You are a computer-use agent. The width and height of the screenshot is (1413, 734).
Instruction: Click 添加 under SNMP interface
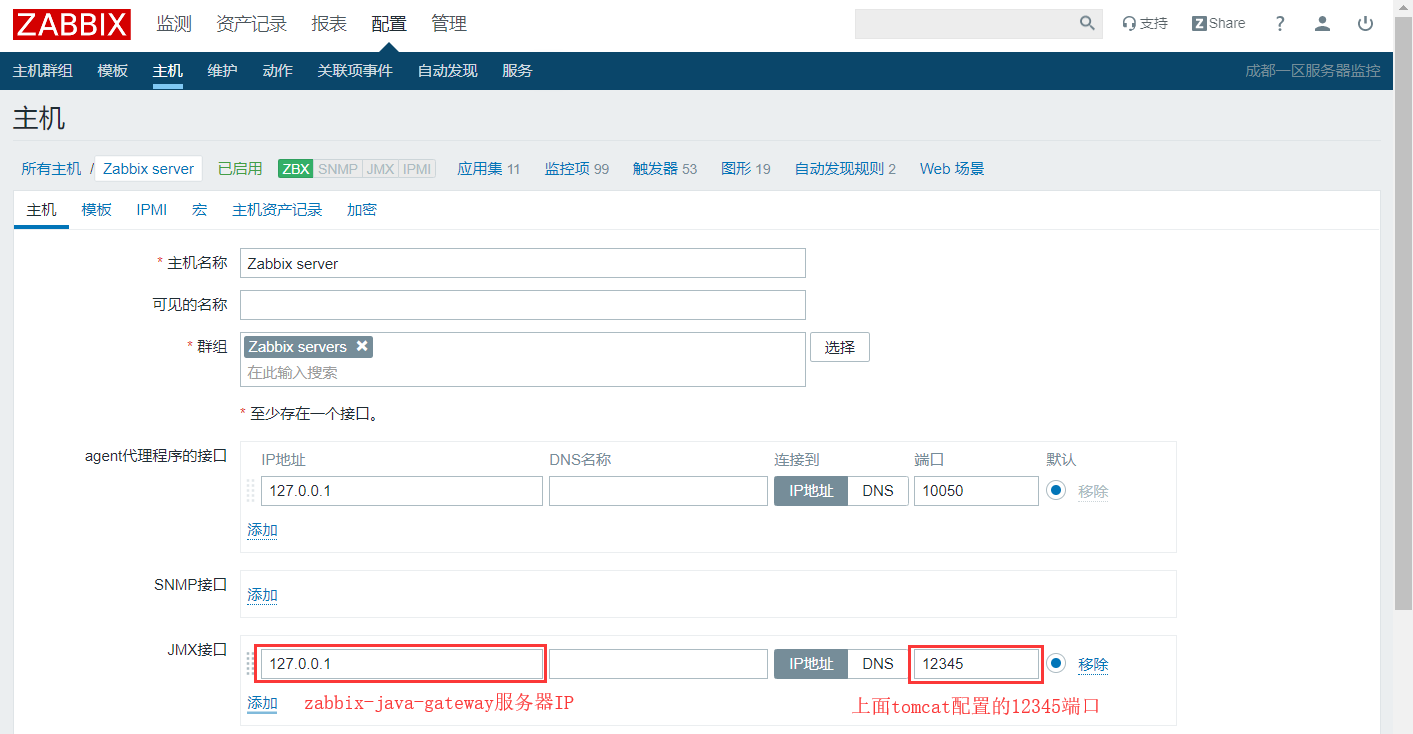pos(262,595)
